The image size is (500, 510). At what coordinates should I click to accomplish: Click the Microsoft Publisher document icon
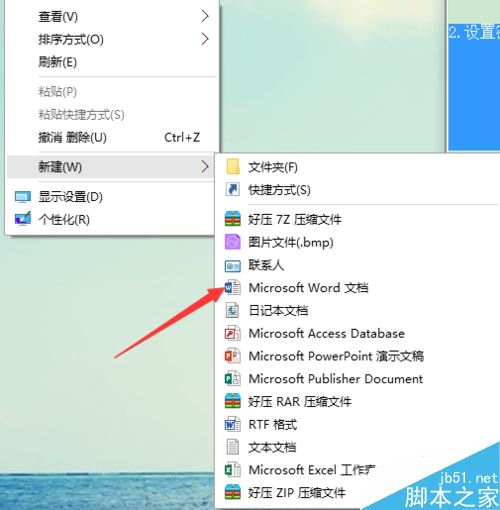(233, 379)
